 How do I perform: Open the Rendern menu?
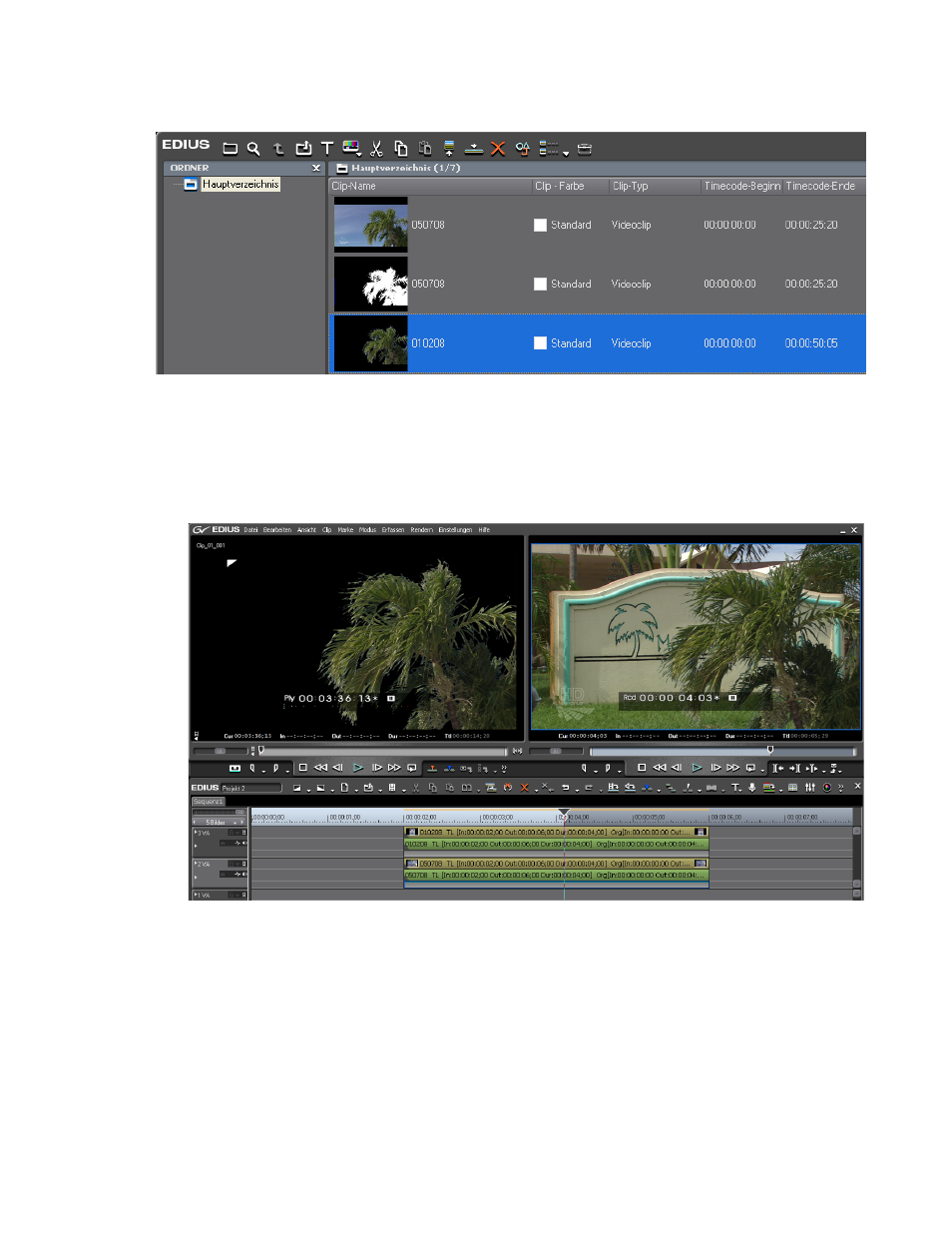[x=421, y=530]
